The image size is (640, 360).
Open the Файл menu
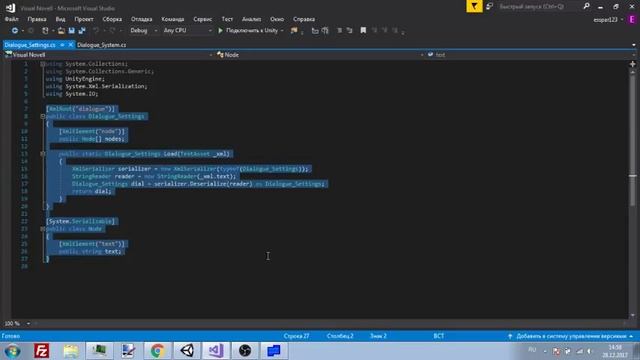12,19
